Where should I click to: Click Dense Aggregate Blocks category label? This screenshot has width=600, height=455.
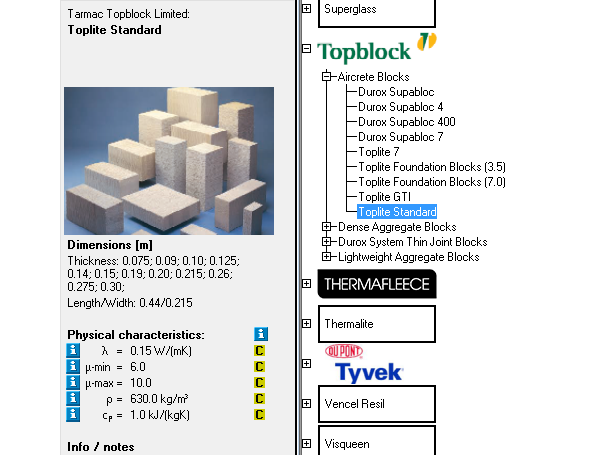(x=397, y=227)
